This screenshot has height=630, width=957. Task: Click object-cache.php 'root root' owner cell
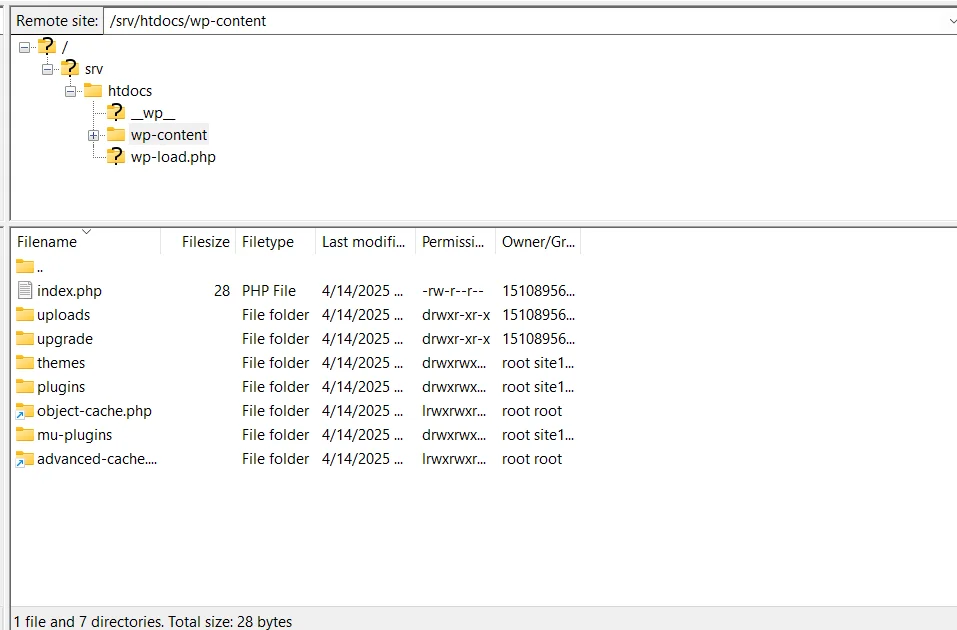click(x=532, y=411)
